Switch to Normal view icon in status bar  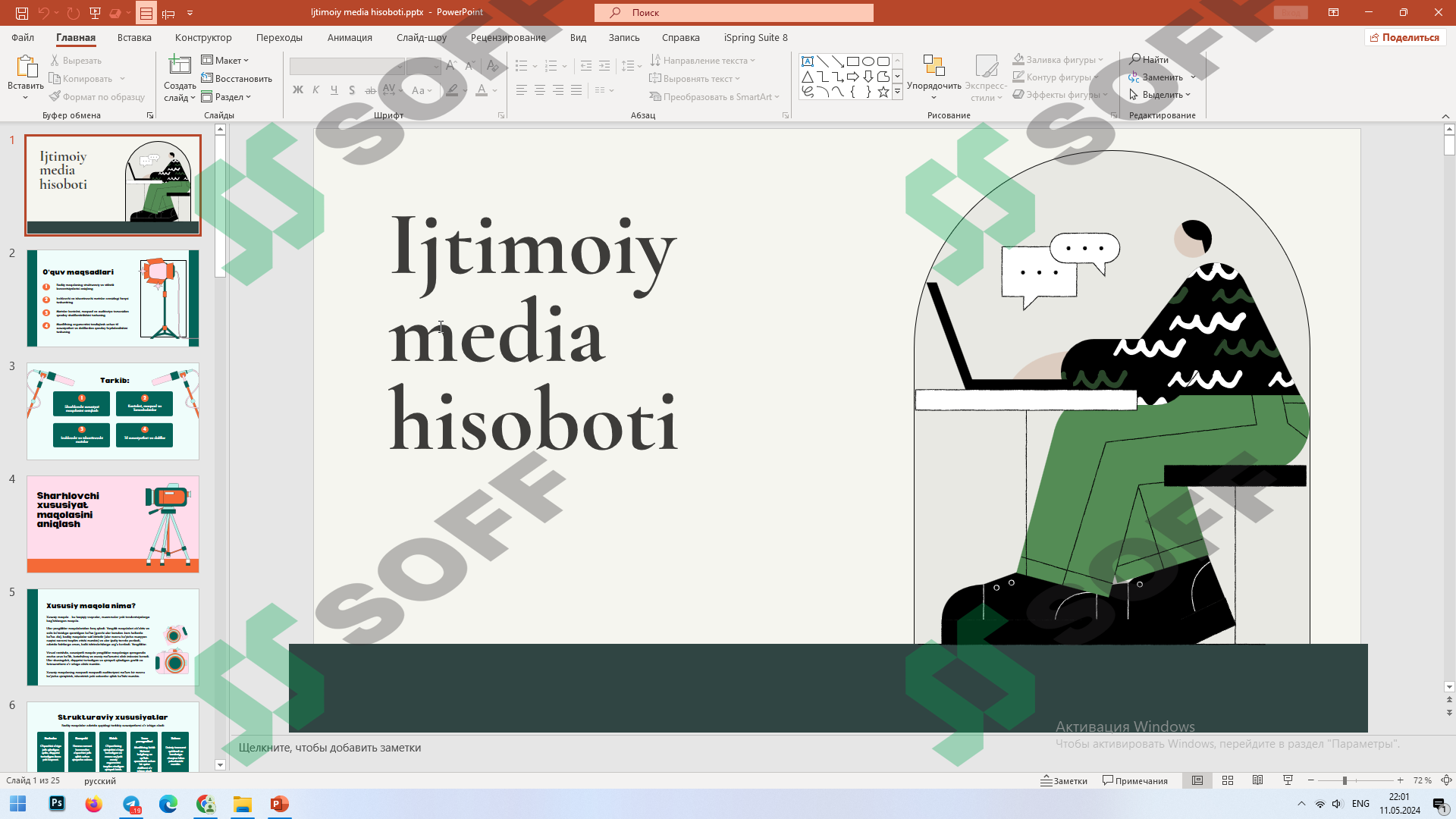coord(1197,780)
